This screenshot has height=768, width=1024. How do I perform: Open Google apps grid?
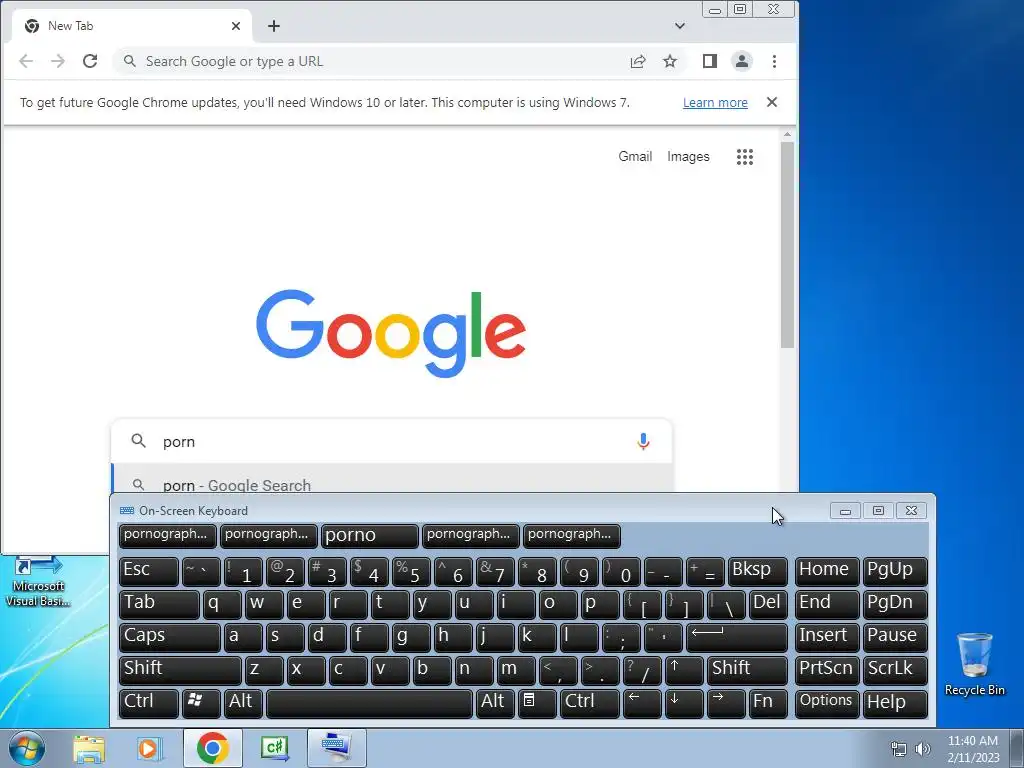coord(745,157)
